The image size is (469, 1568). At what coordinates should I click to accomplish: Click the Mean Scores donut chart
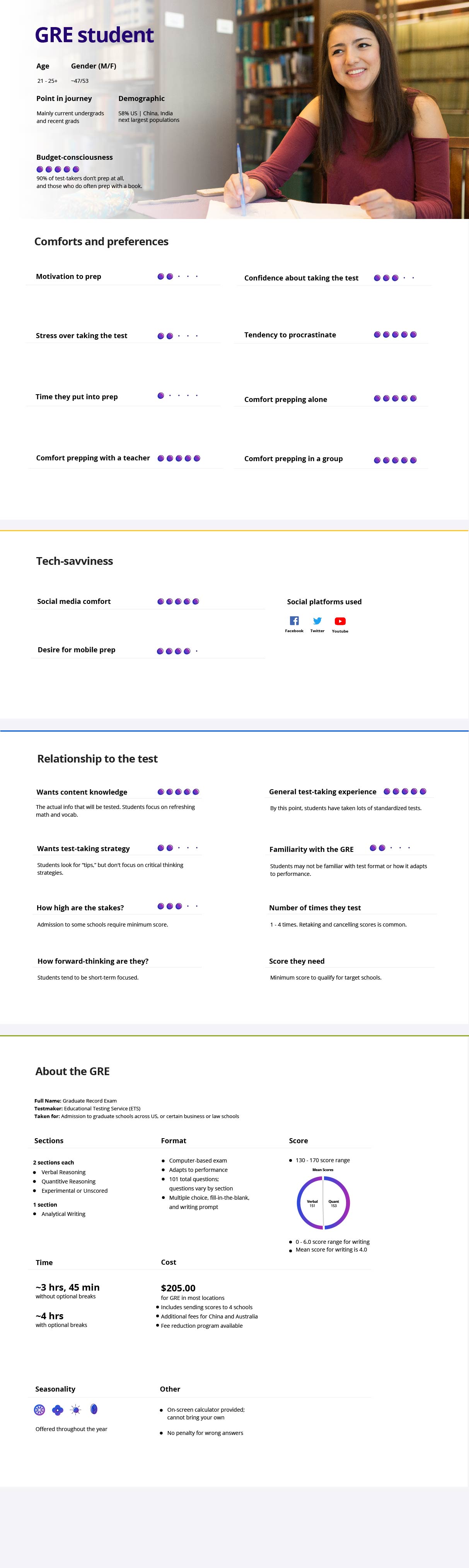coord(323,1203)
